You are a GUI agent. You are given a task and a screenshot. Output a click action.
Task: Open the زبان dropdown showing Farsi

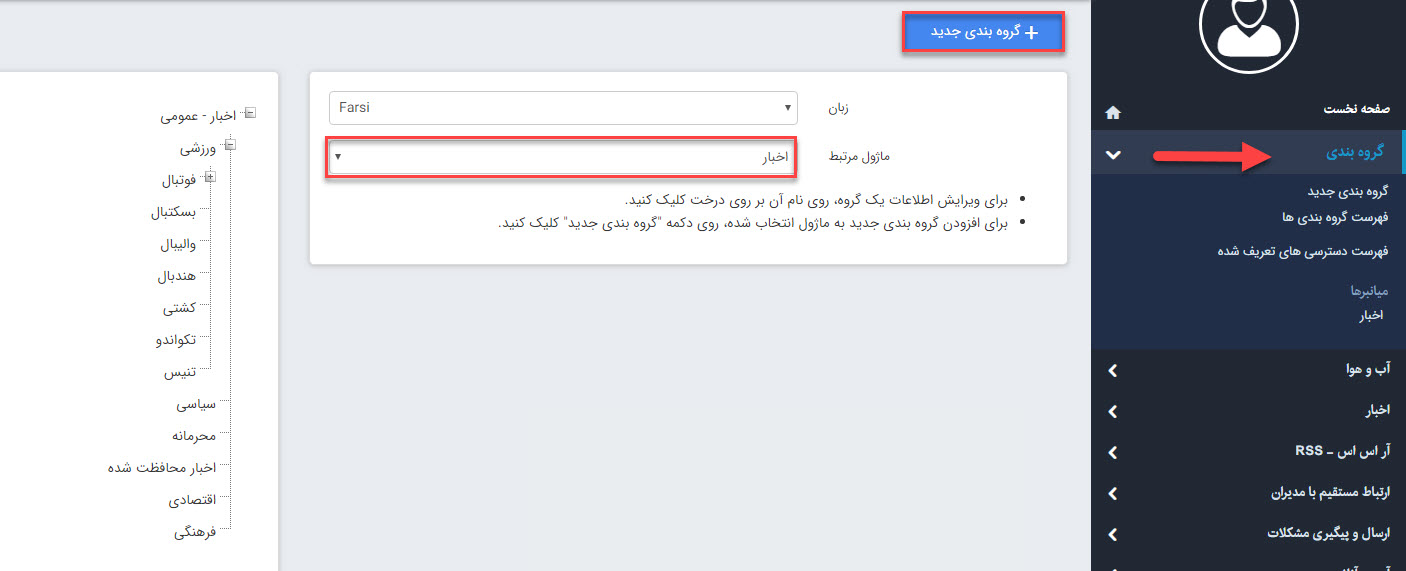coord(563,107)
